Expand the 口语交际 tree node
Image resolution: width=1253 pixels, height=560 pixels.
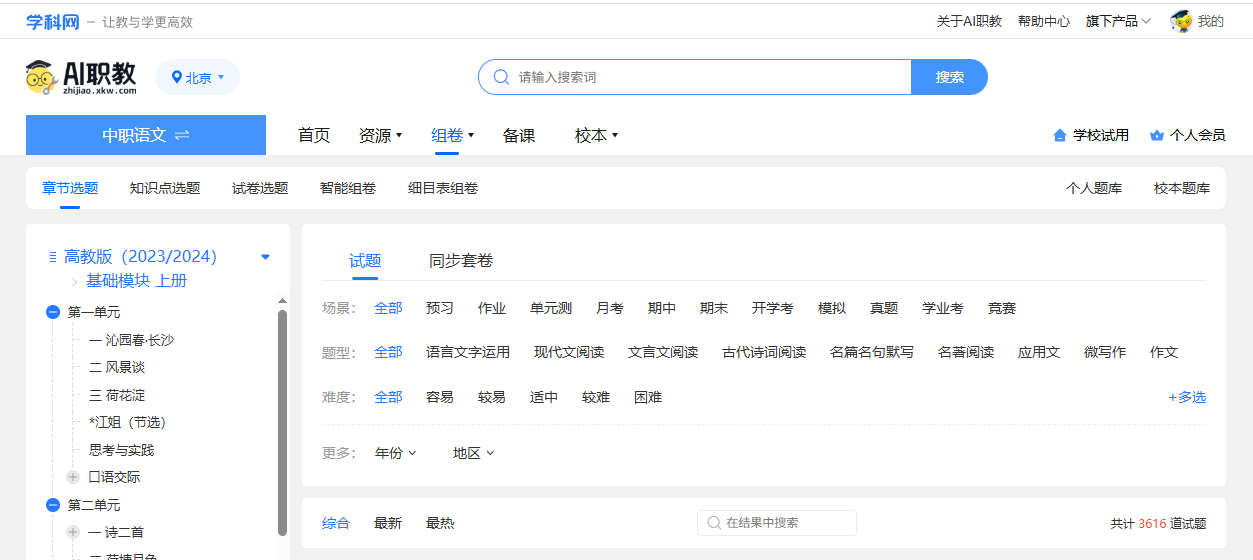(x=73, y=477)
